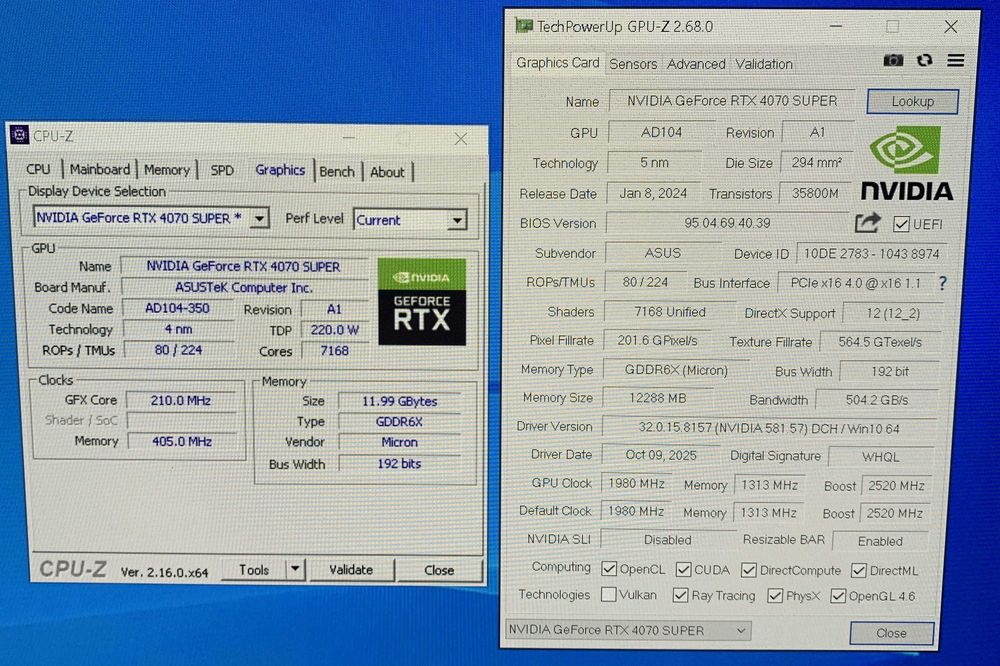1000x666 pixels.
Task: Click the Lookup button
Action: 913,101
